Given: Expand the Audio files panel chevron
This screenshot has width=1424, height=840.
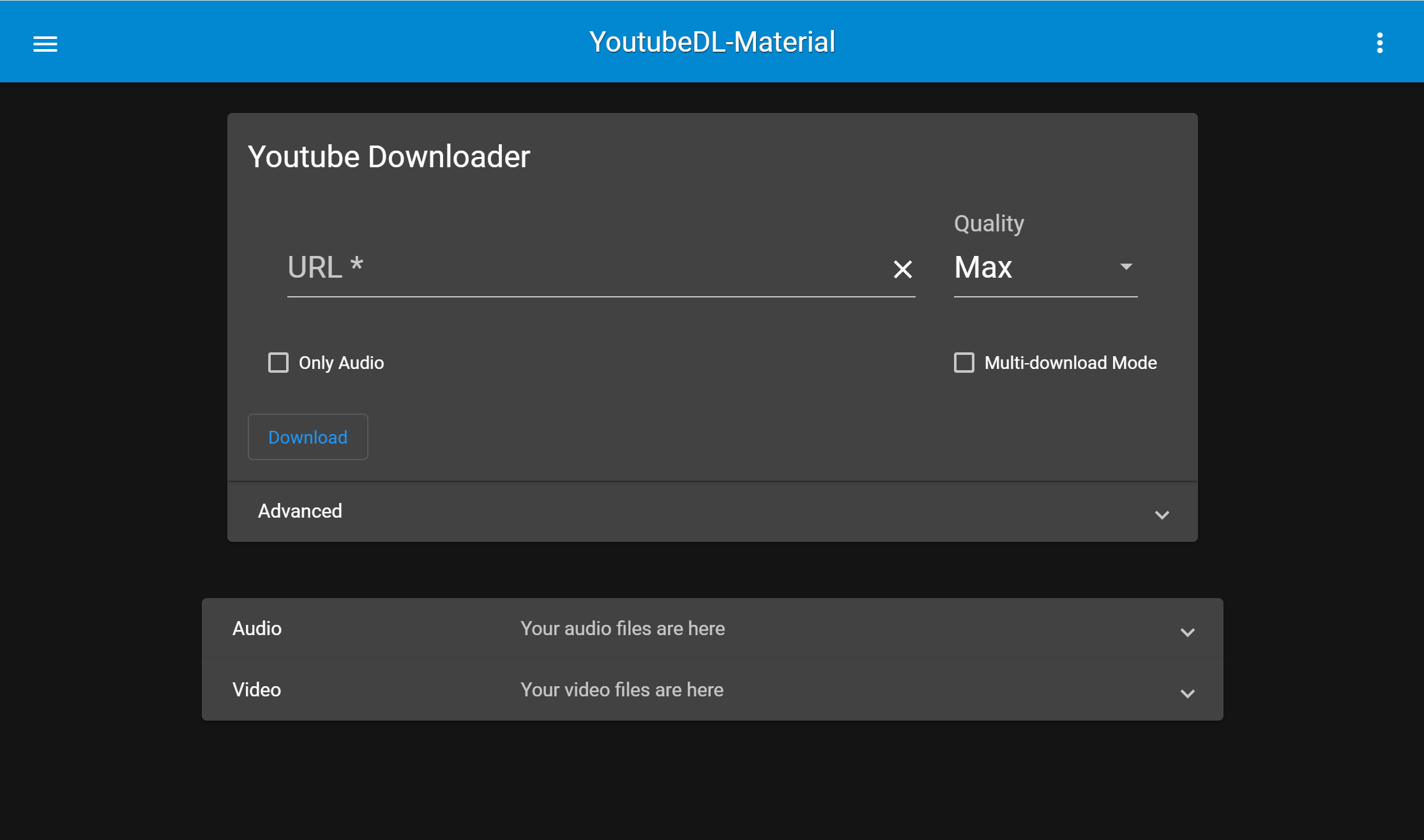Looking at the screenshot, I should click(1188, 632).
